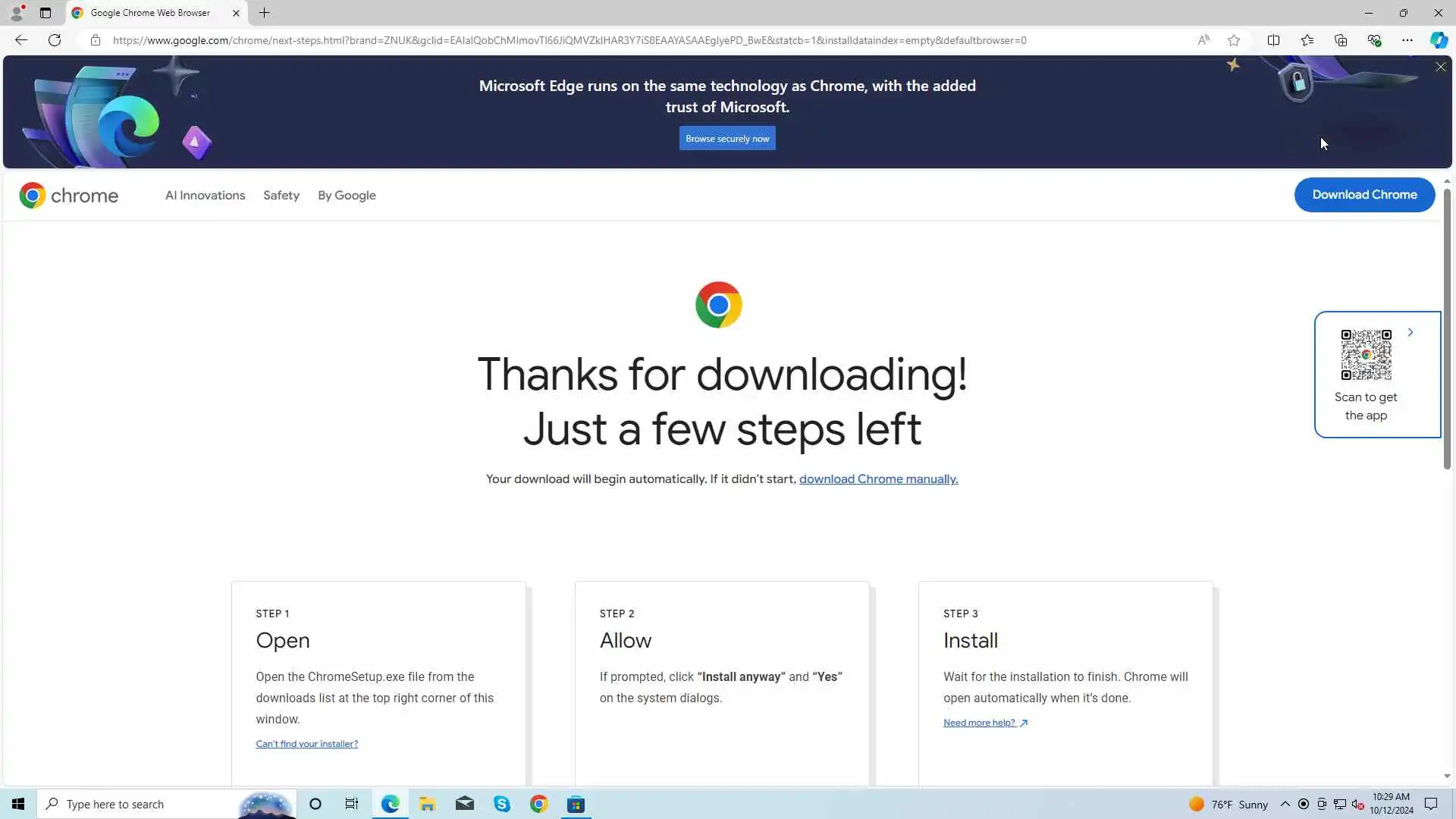Open the Favorites list icon
Screen dimensions: 1456x819
click(x=1307, y=40)
